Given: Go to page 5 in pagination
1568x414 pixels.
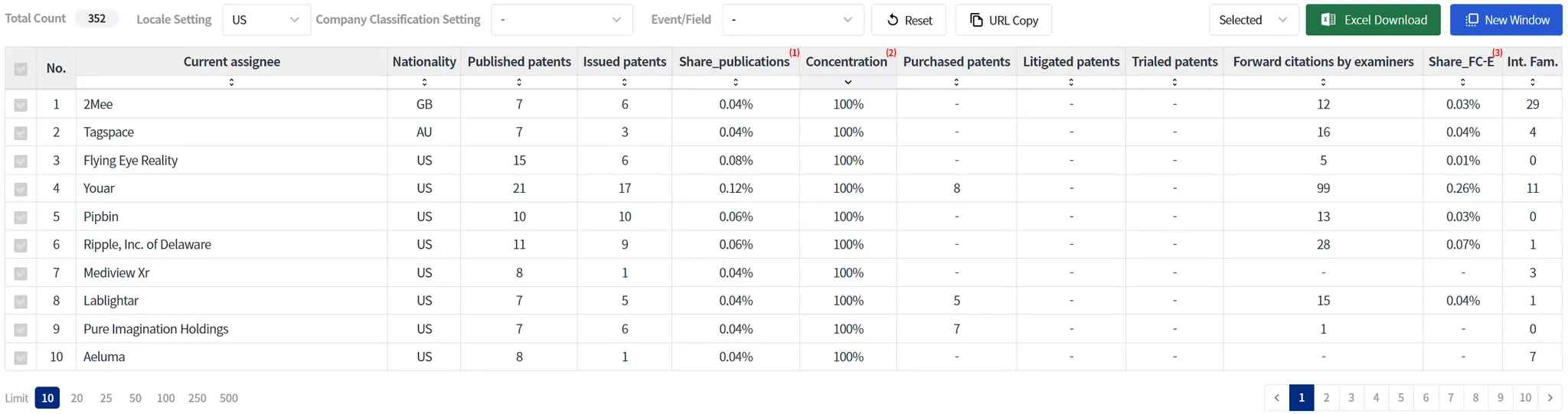Looking at the screenshot, I should (x=1401, y=397).
